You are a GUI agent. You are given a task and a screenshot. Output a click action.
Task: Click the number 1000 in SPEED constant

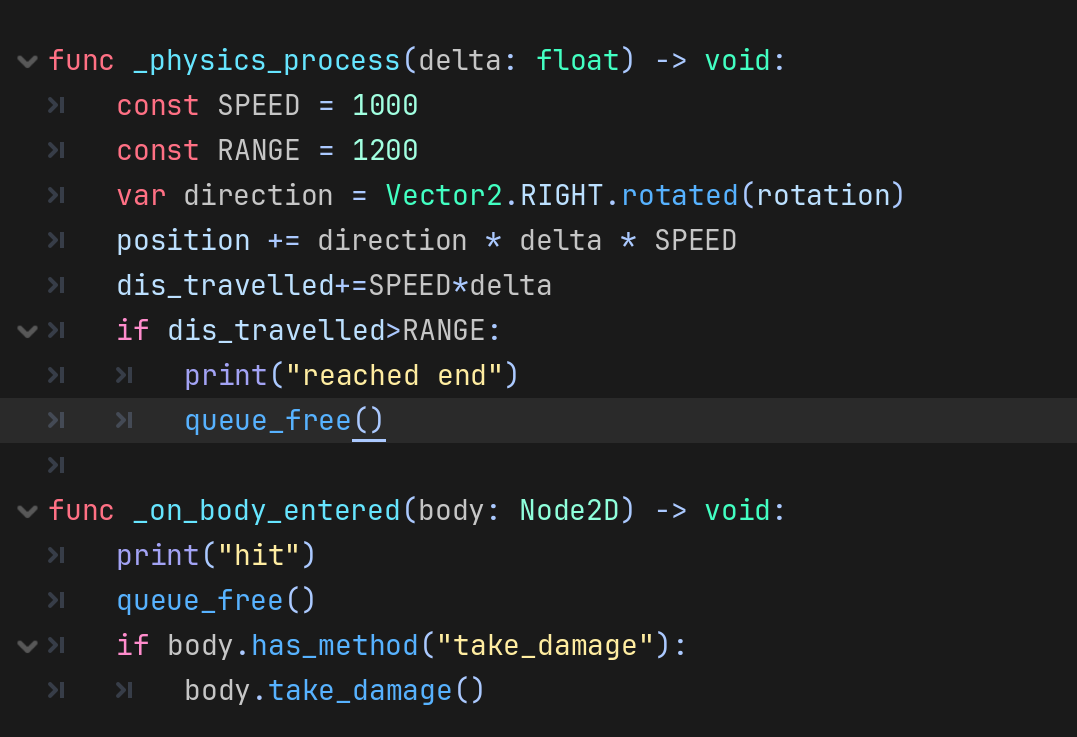point(385,106)
